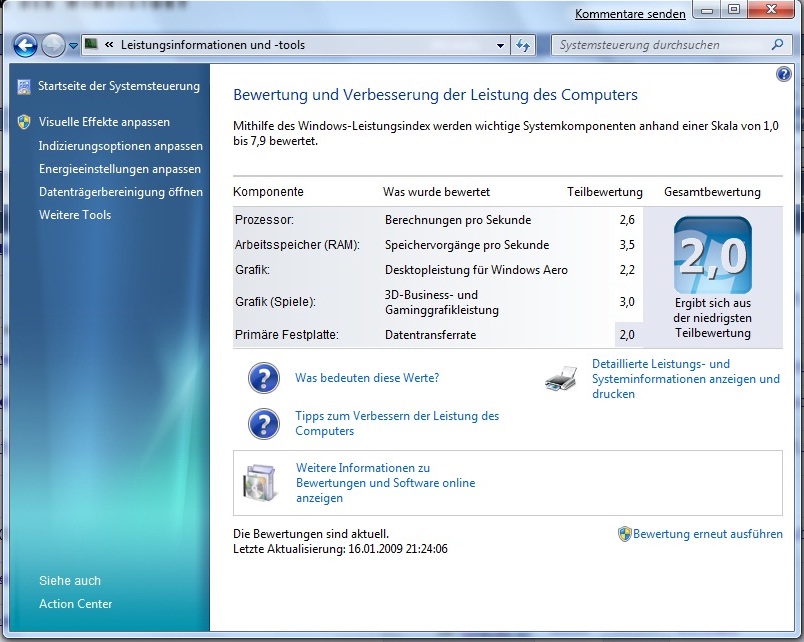Click shield icon beside Bewertung erneut ausführen
Viewport: 804px width, 642px height.
point(624,534)
